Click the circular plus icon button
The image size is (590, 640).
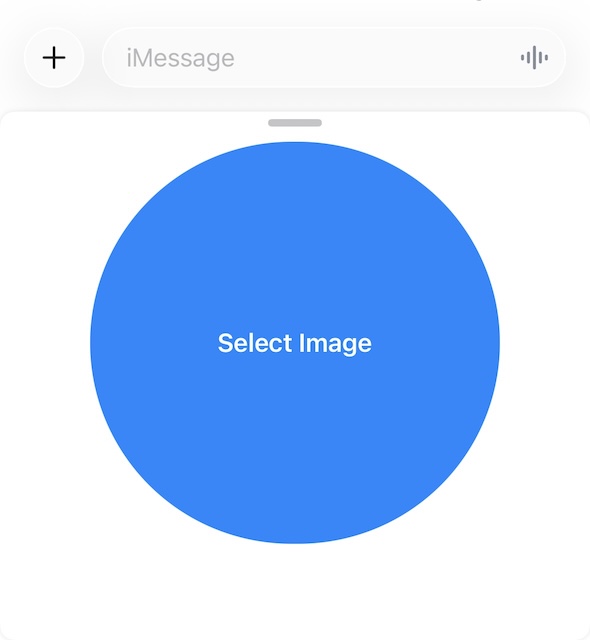point(54,58)
